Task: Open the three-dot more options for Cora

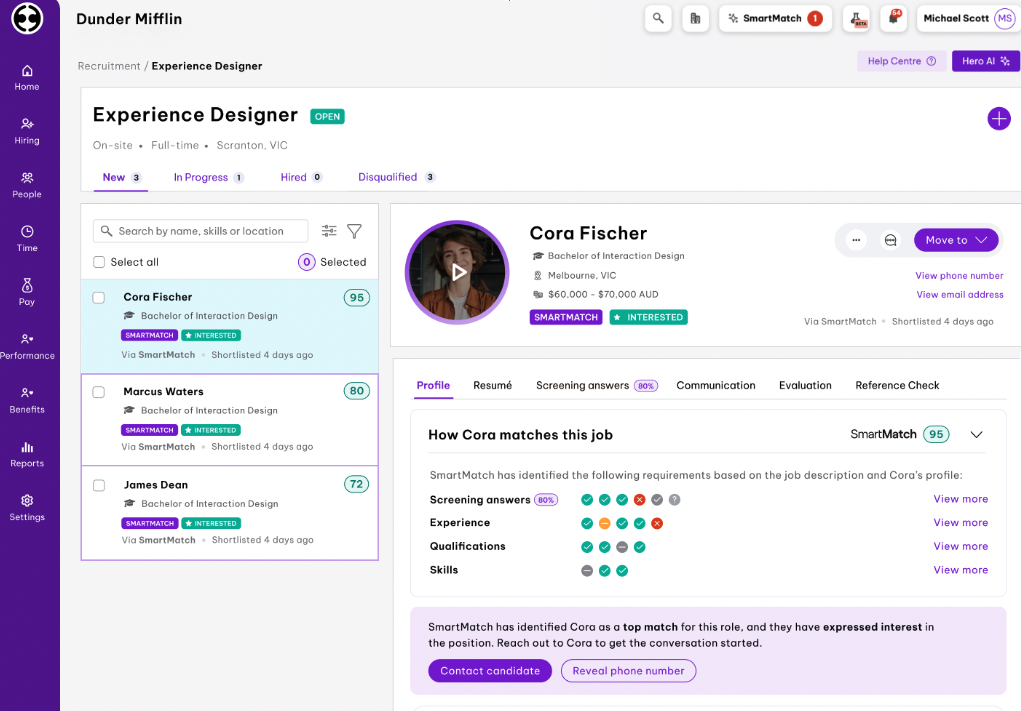Action: (x=856, y=240)
